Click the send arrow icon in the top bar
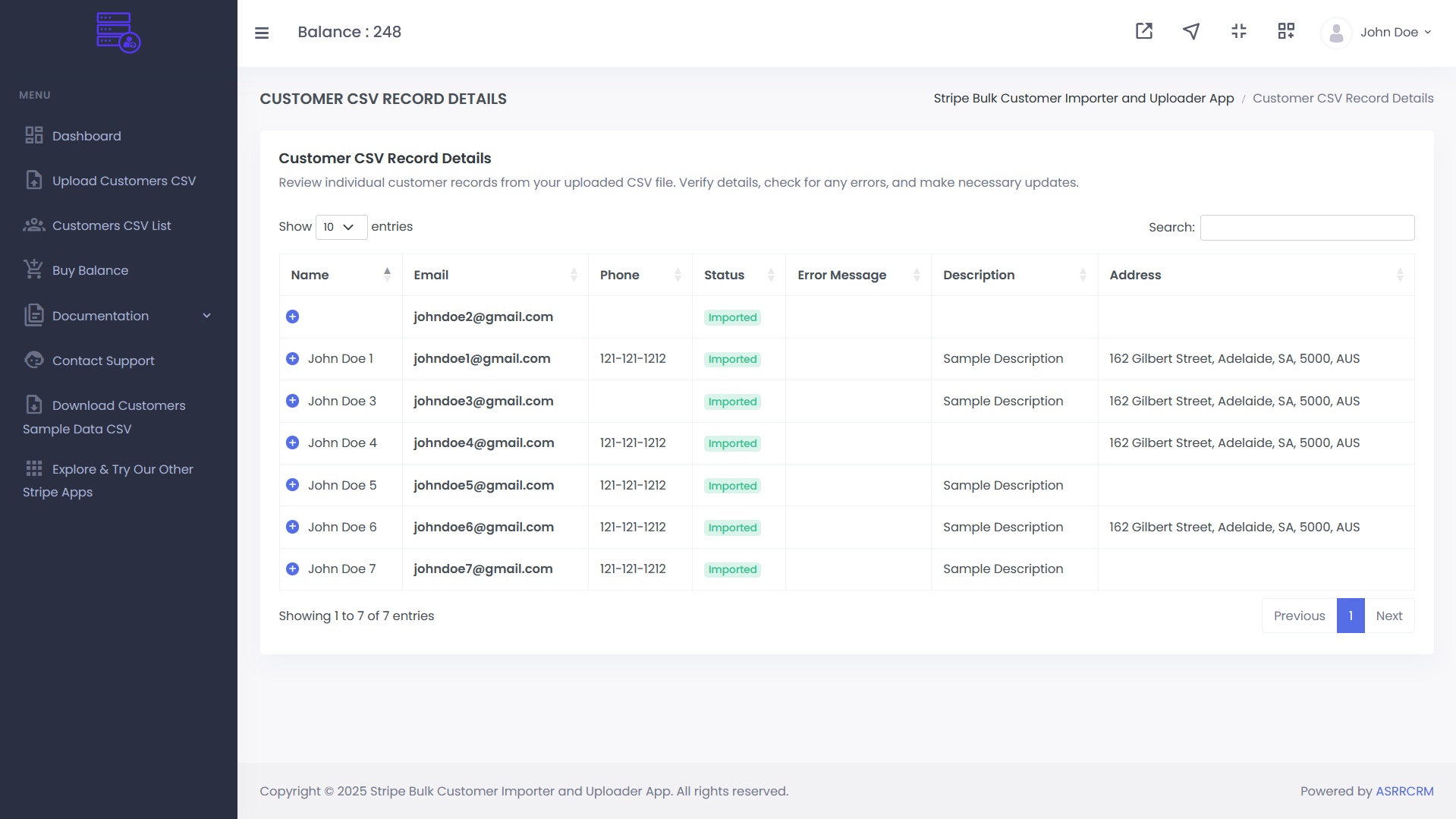Screen dimensions: 1456x819 [1190, 31]
